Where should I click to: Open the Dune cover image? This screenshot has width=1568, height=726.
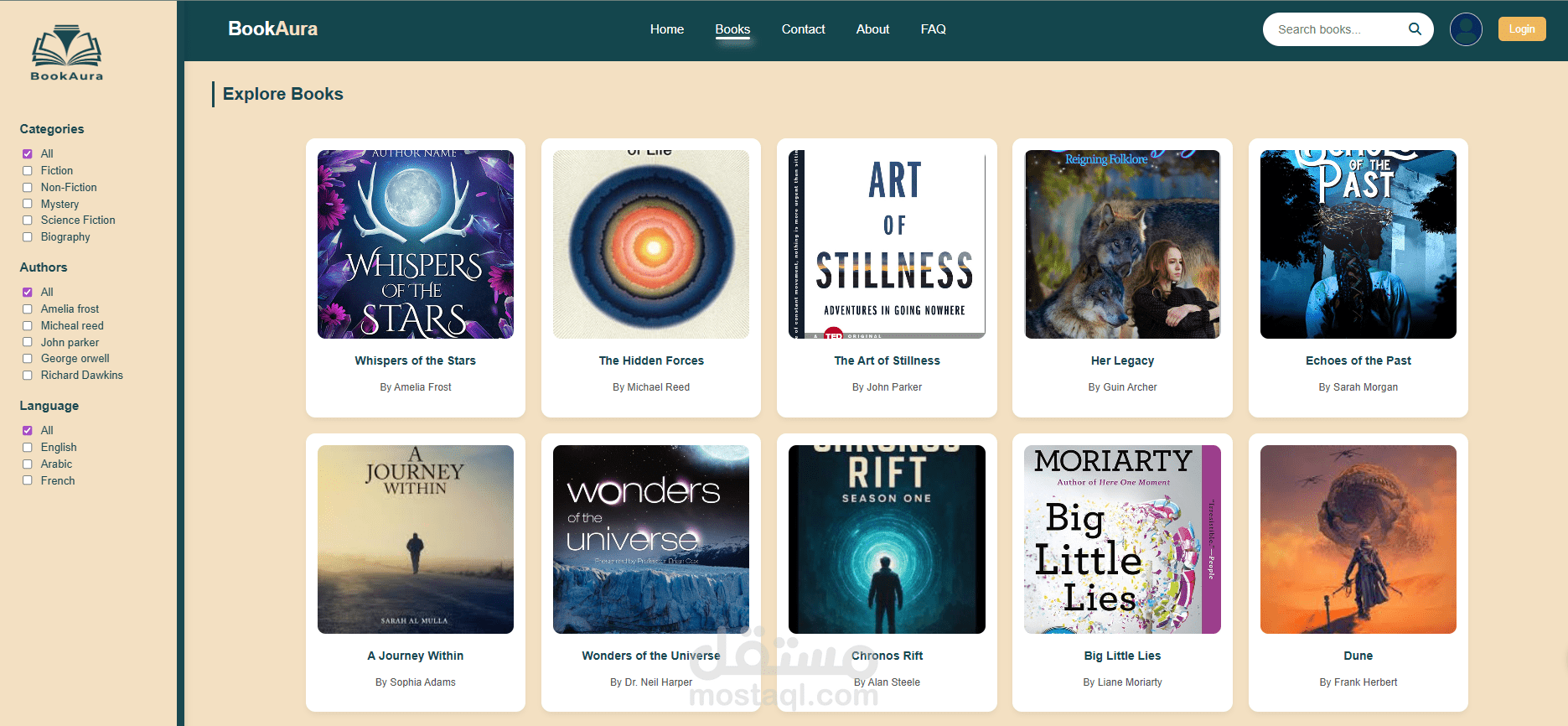pyautogui.click(x=1358, y=539)
